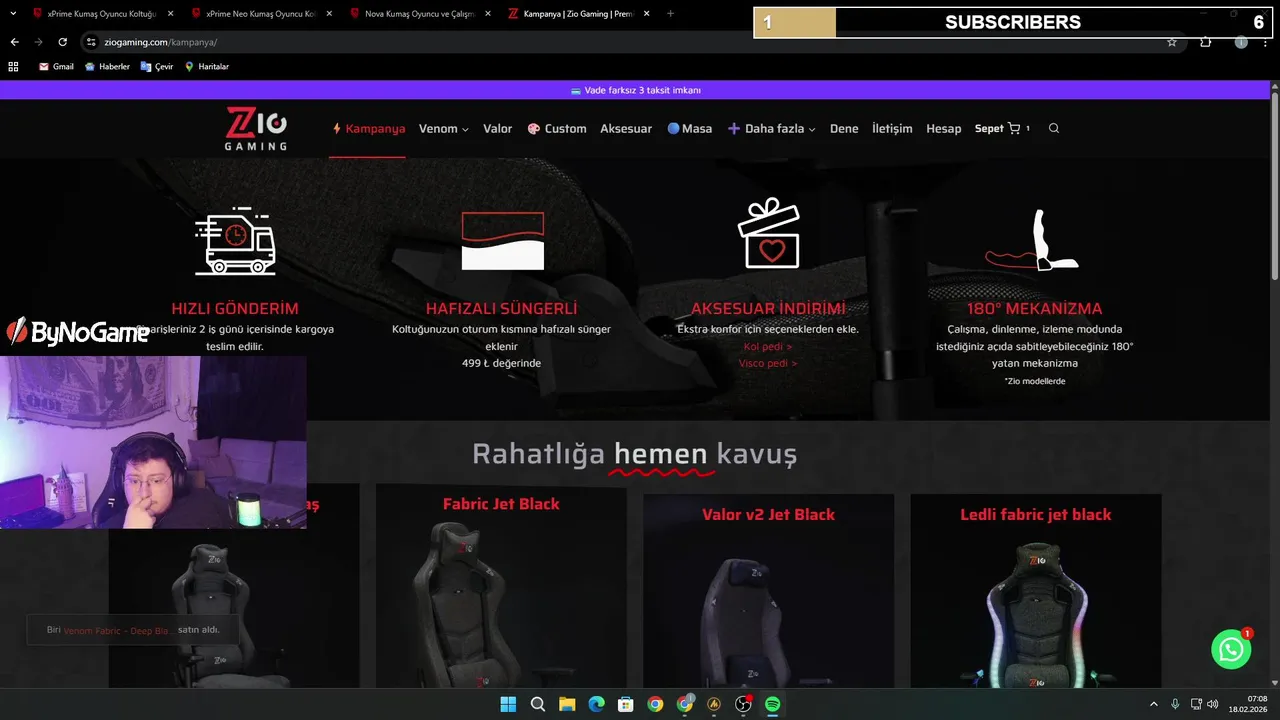Open a new browser tab

point(670,14)
